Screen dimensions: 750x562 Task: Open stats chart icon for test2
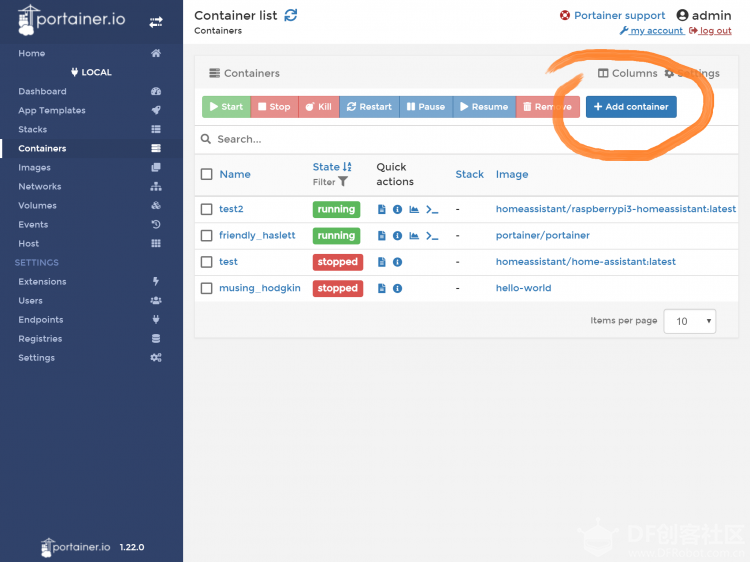pyautogui.click(x=414, y=209)
